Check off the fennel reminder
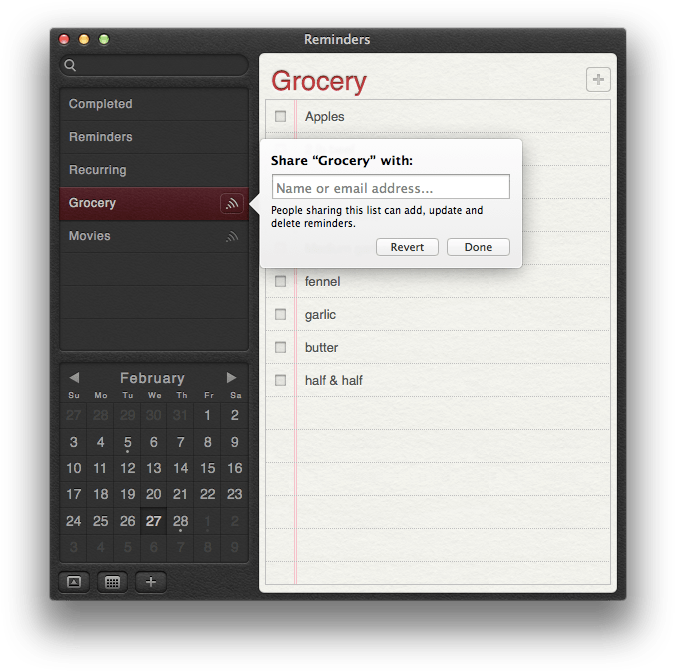This screenshot has width=675, height=671. click(x=280, y=281)
